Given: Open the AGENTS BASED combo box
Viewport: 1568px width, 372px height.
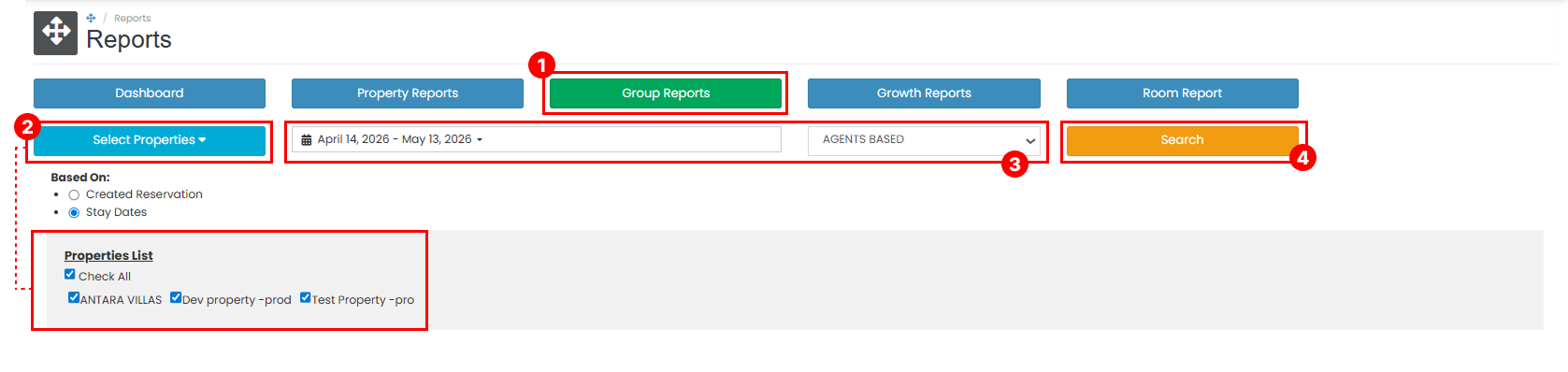Looking at the screenshot, I should 924,140.
